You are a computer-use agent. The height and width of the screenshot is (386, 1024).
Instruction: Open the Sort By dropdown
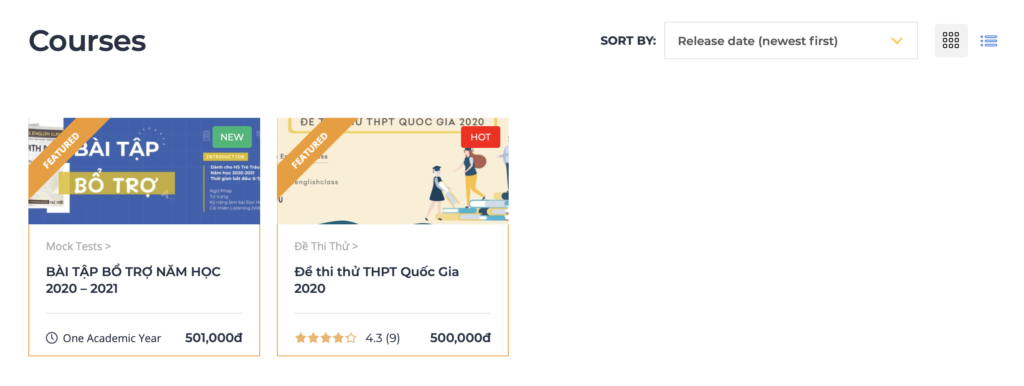tap(791, 40)
